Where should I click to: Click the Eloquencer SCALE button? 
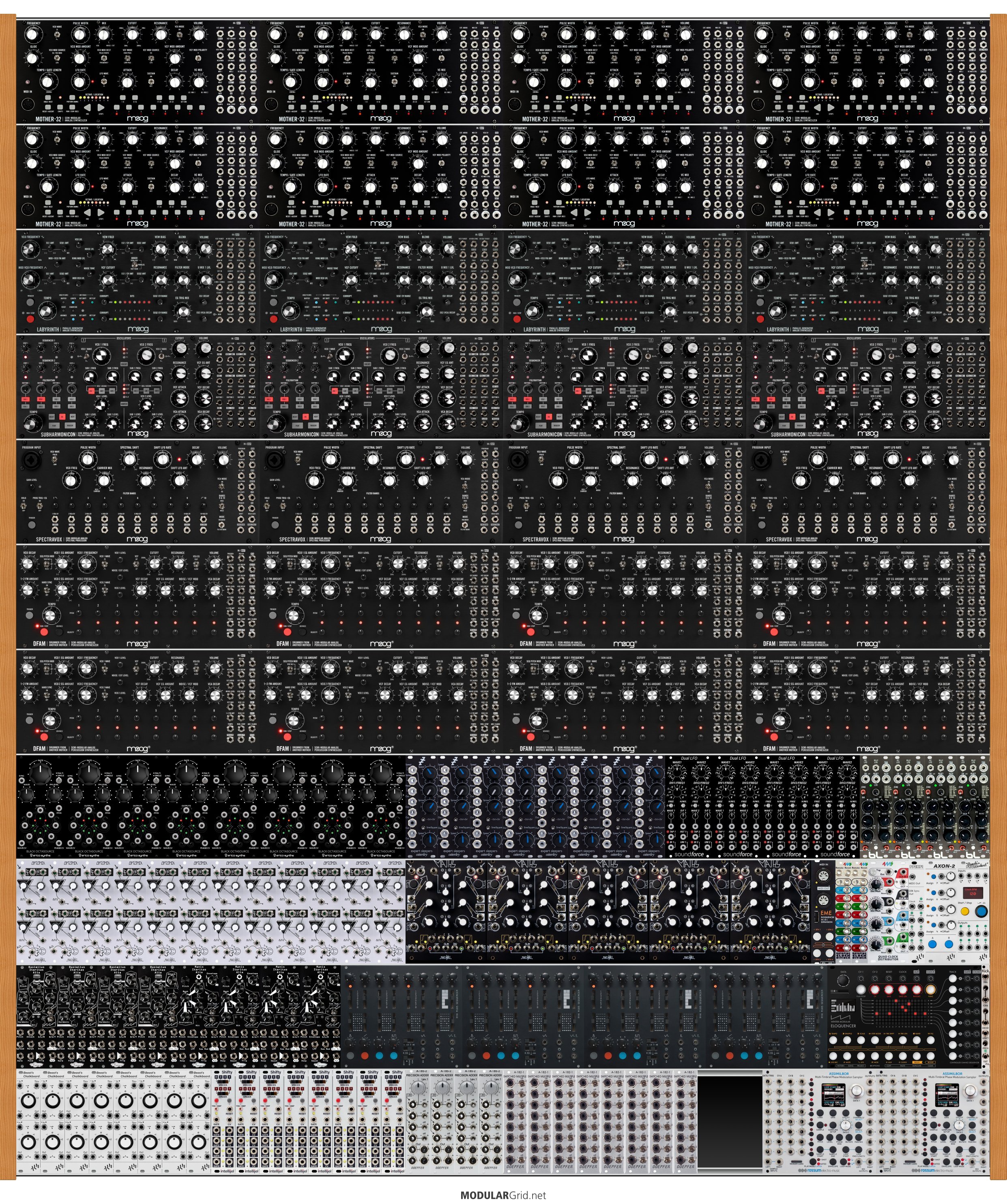pos(861,1040)
